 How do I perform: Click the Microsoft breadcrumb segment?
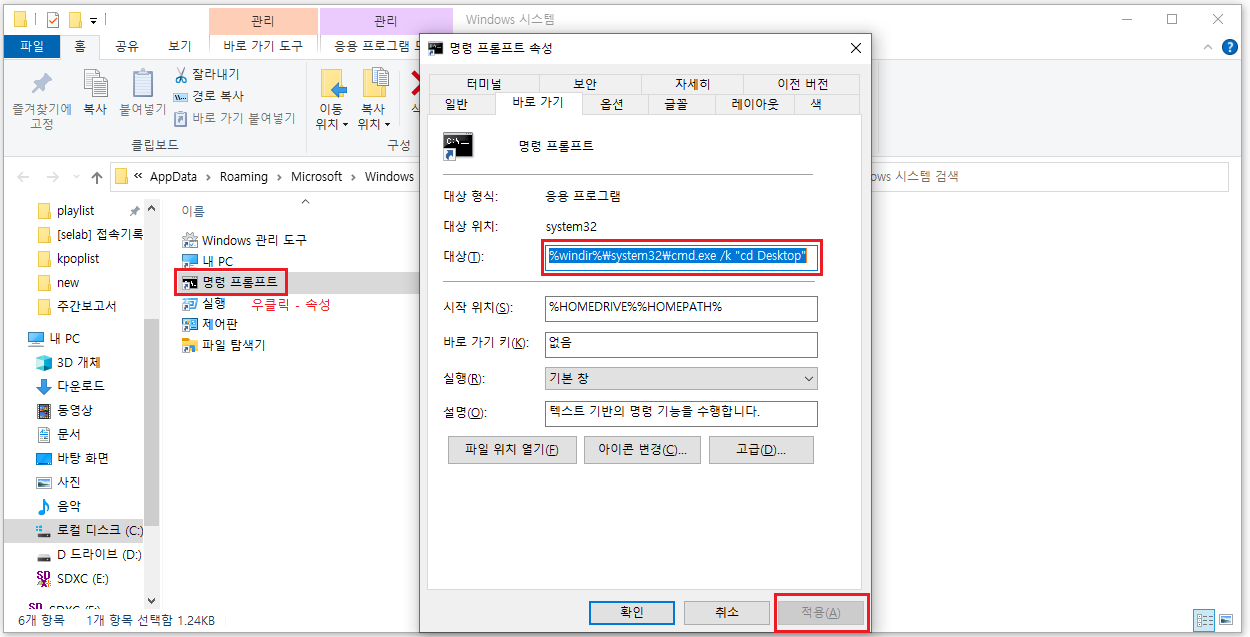click(x=317, y=177)
